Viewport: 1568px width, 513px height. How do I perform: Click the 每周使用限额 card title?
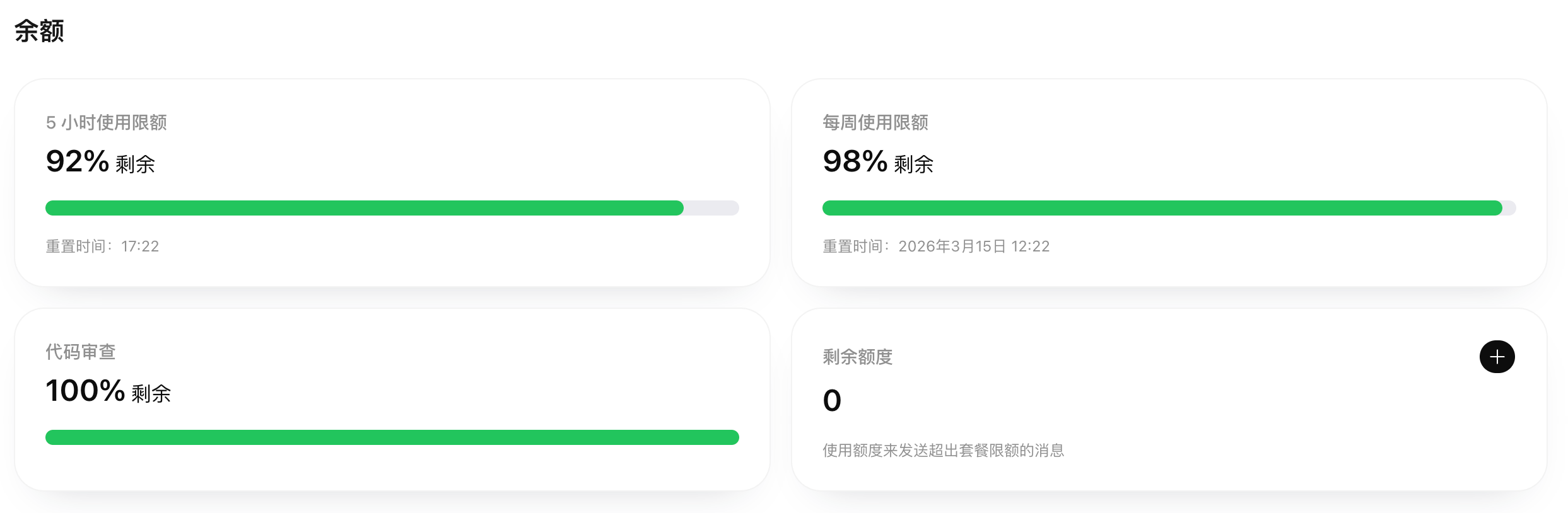coord(875,122)
